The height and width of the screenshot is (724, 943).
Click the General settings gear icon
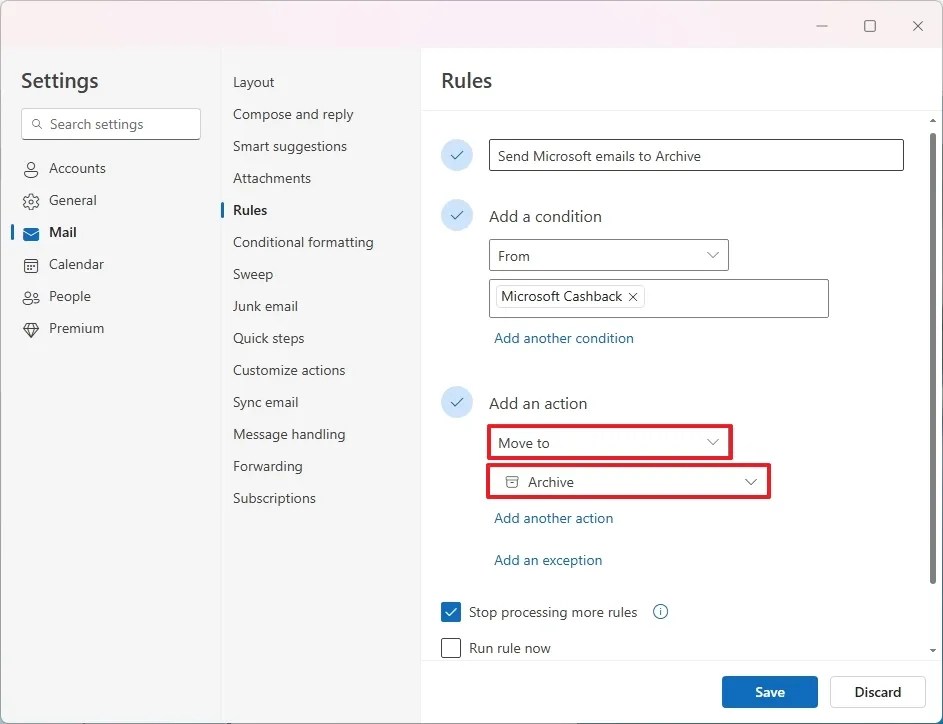(31, 200)
